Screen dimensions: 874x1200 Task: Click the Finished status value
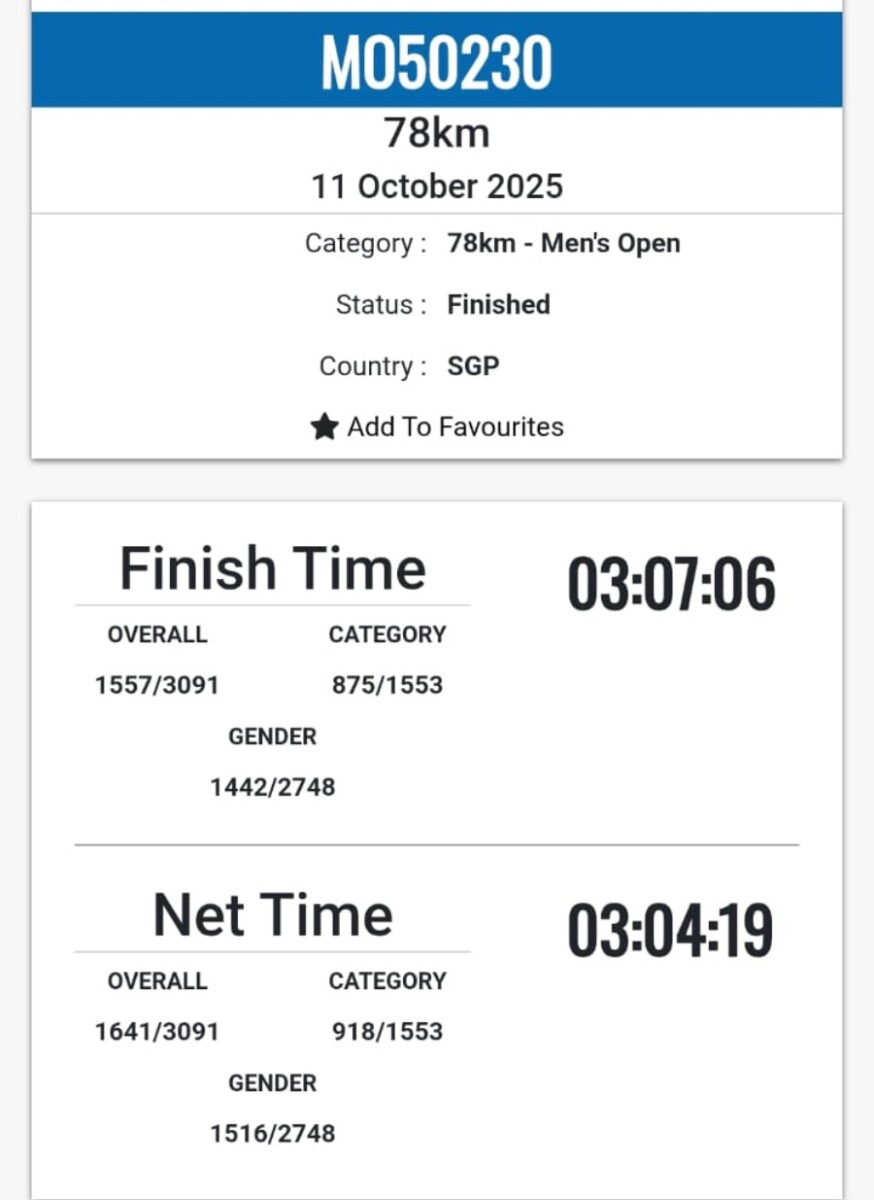[498, 304]
